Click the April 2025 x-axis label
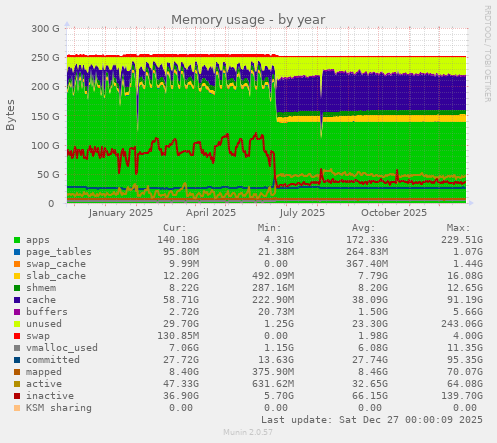This screenshot has height=443, width=497. click(x=211, y=213)
